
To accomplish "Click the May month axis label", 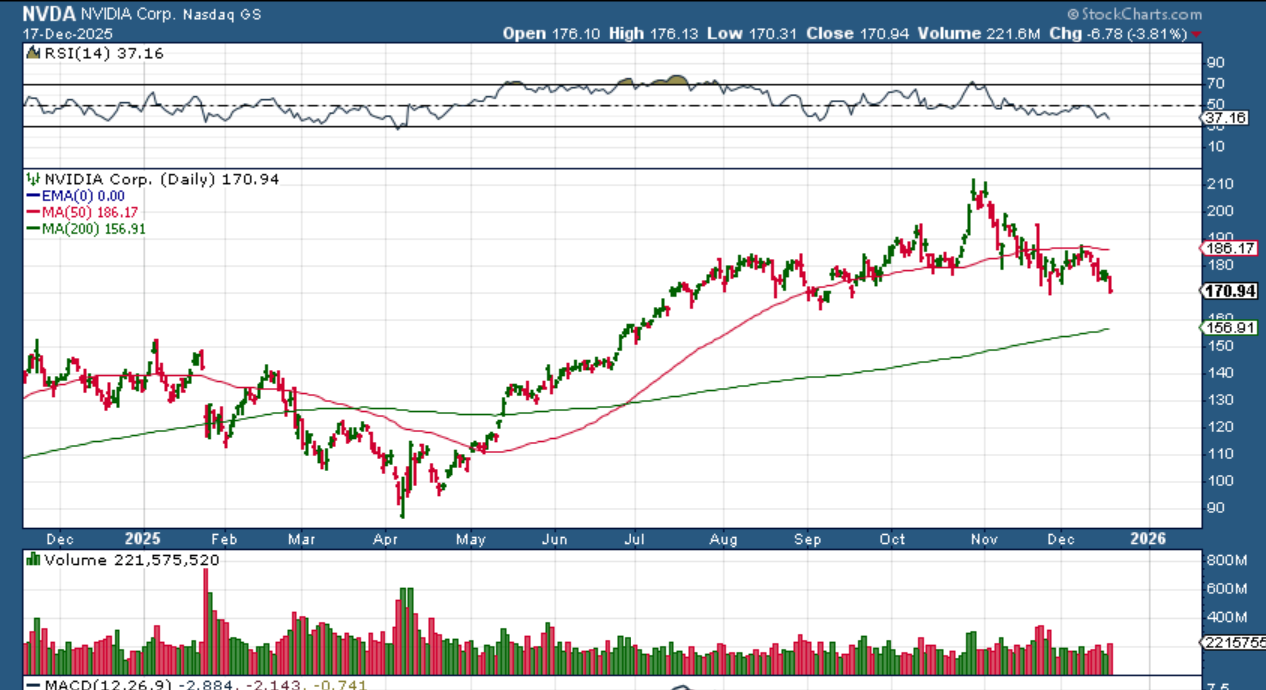I will pyautogui.click(x=470, y=539).
